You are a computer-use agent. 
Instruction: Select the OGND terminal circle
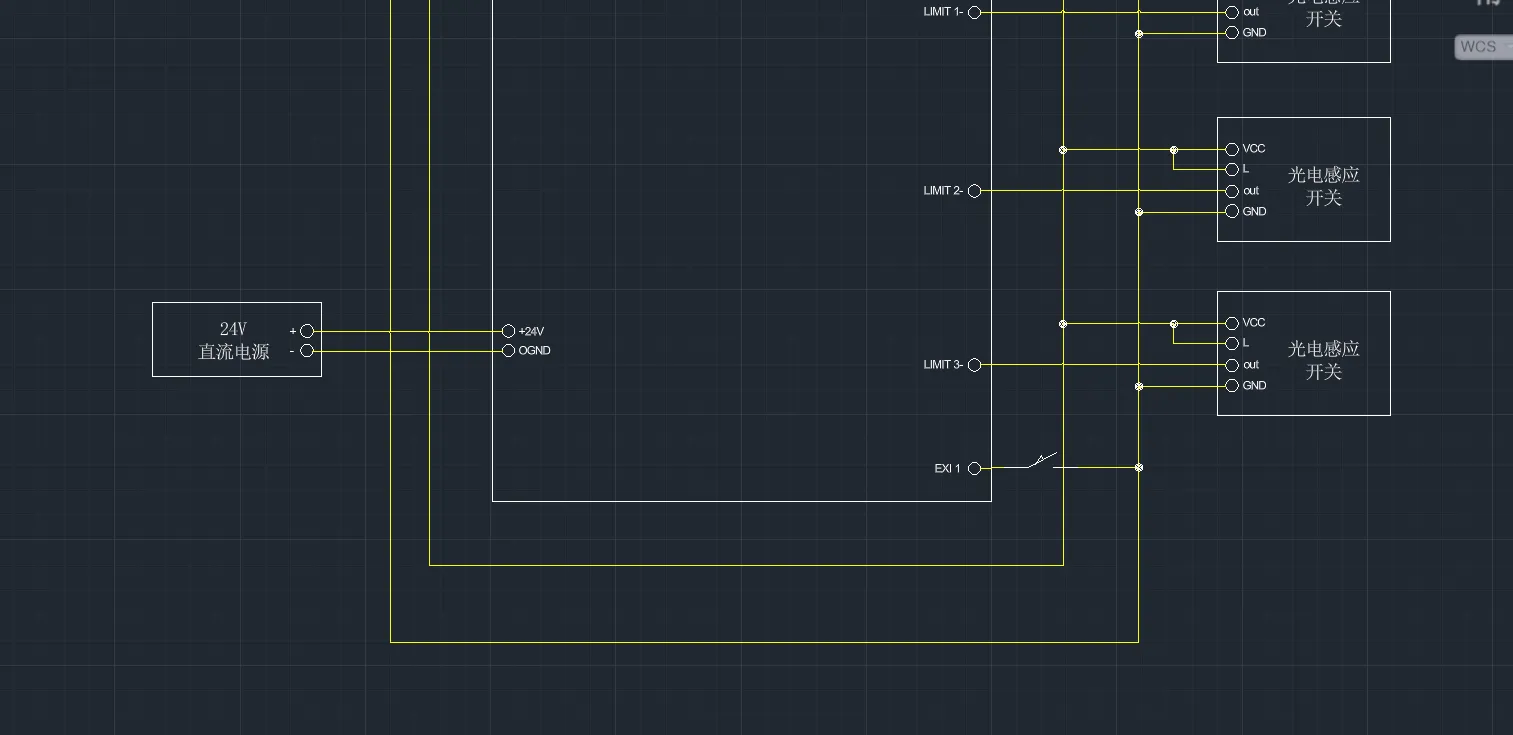(508, 351)
